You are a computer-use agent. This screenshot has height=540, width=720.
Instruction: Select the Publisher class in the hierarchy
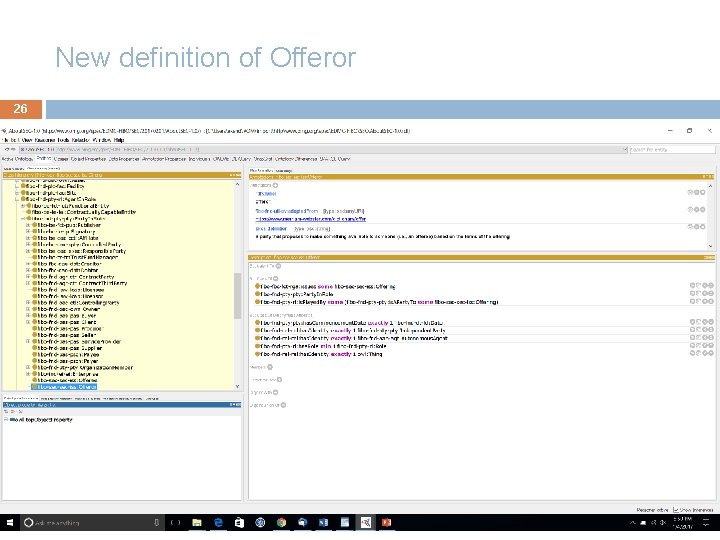click(x=69, y=225)
